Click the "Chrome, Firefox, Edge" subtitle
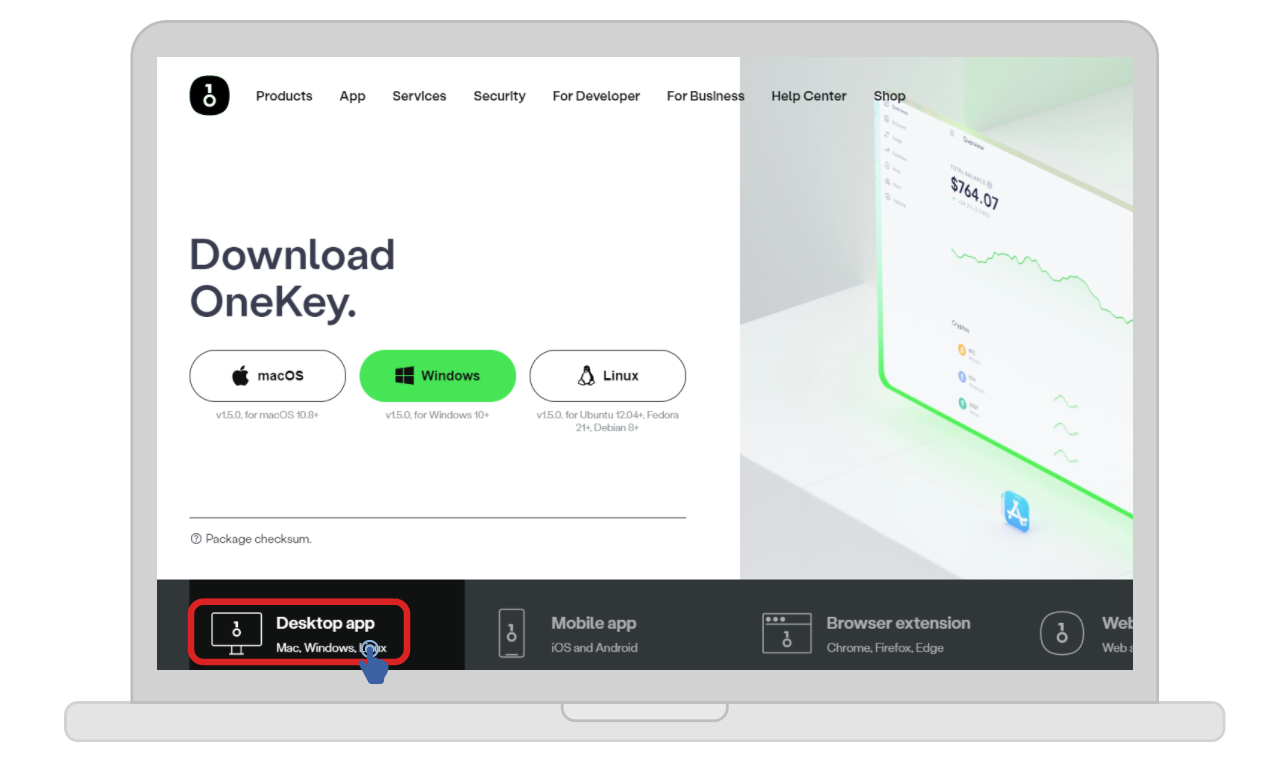Image resolution: width=1288 pixels, height=765 pixels. pos(885,648)
